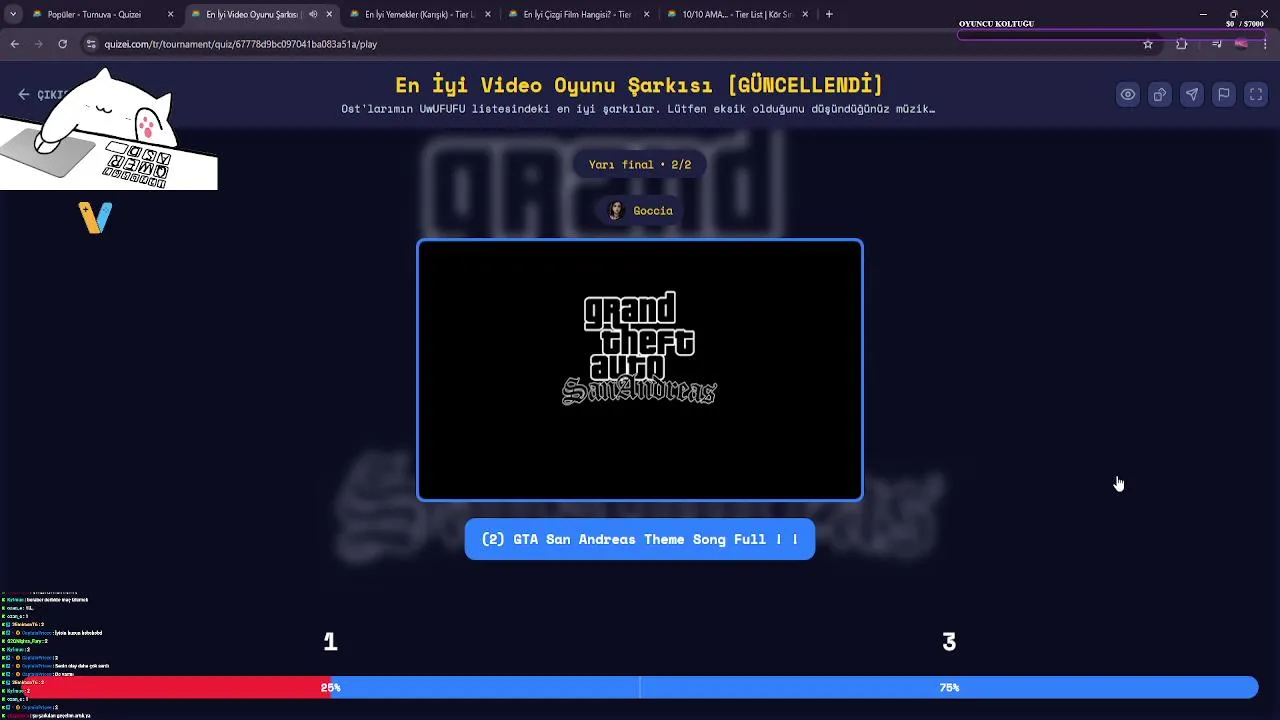
Task: Switch to En İyi Çizgi Film Hangisi tab
Action: point(577,15)
